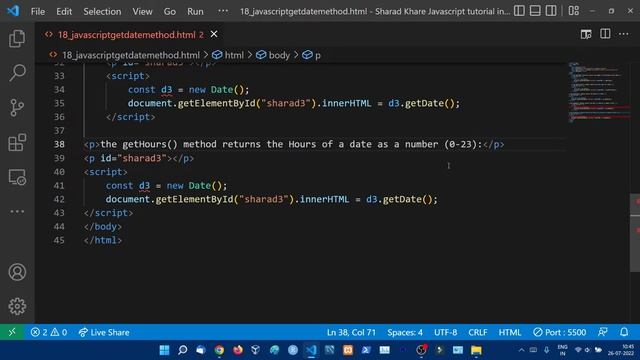This screenshot has width=640, height=360.
Task: Click line number 42 in gutter
Action: 59,199
